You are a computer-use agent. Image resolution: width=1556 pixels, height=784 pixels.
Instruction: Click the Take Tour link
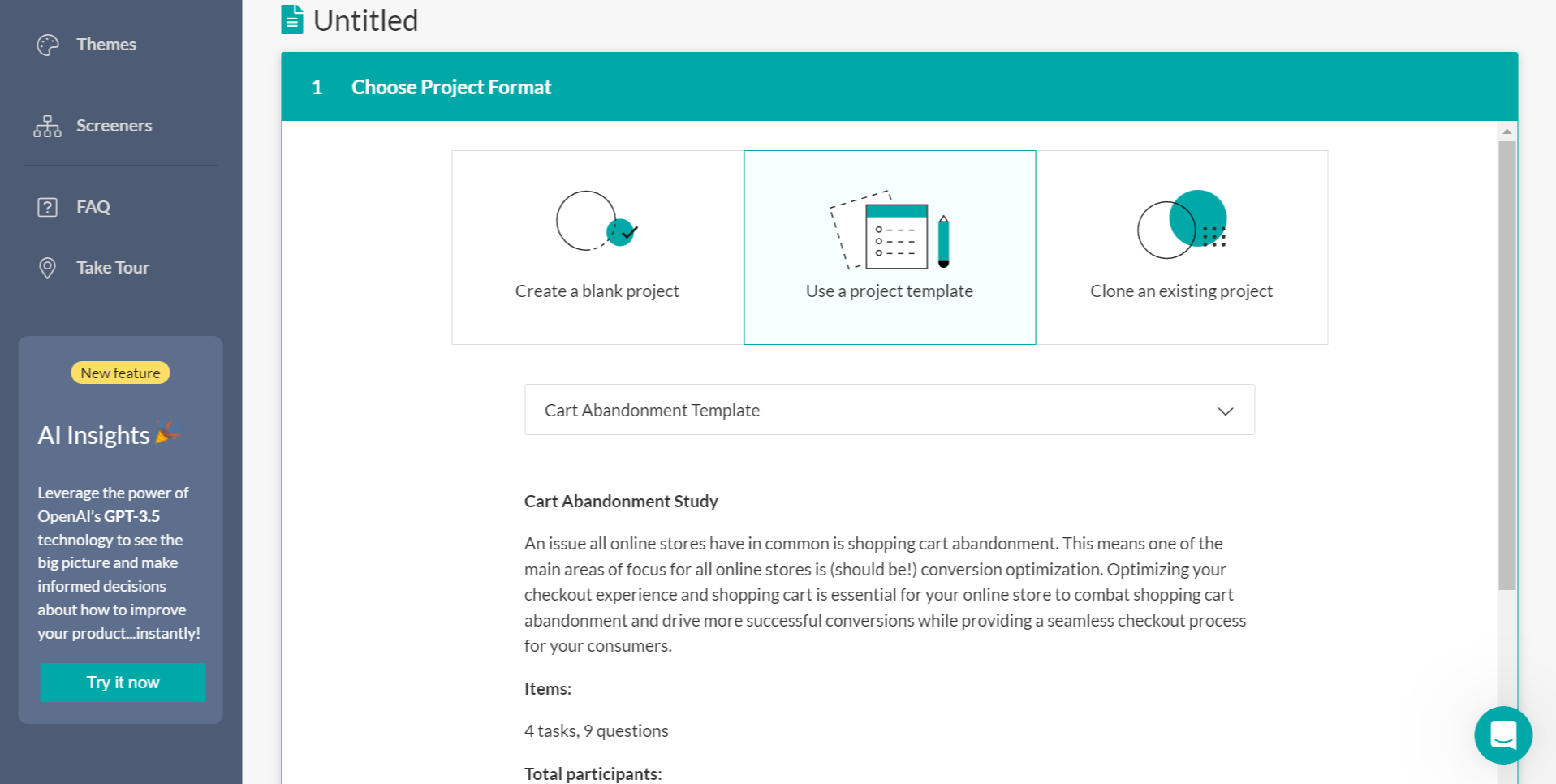(113, 268)
